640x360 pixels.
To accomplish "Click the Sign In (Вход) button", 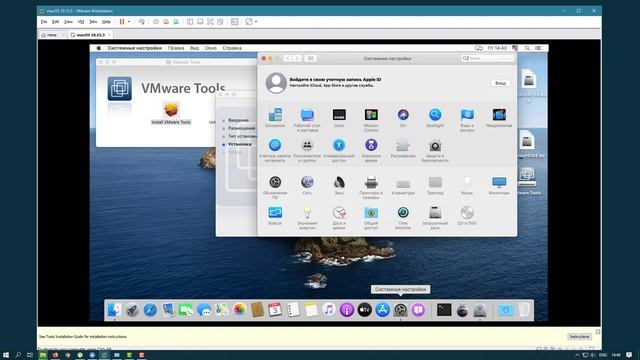I will coord(500,83).
